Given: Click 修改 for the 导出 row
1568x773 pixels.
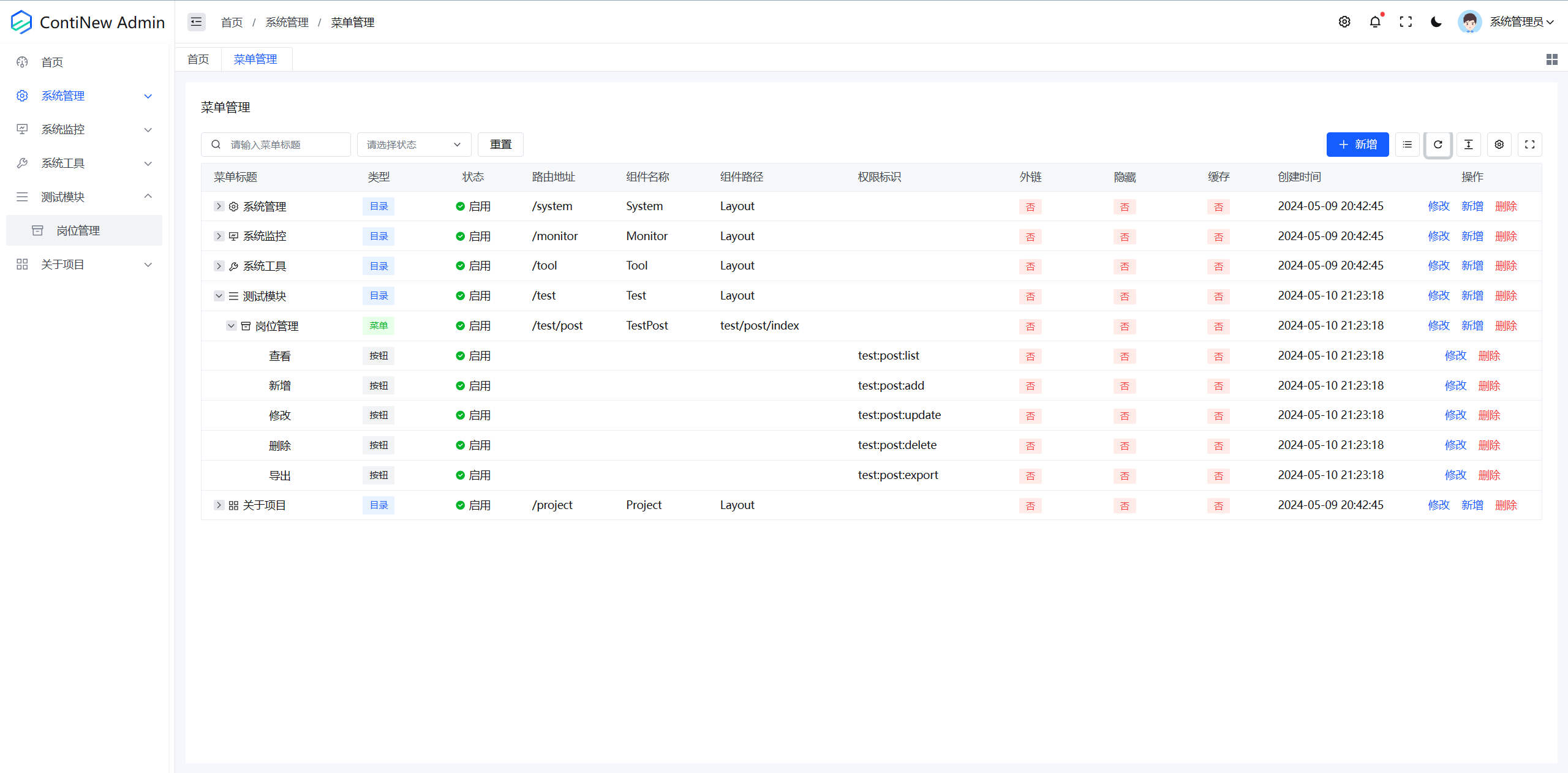Looking at the screenshot, I should click(1455, 475).
